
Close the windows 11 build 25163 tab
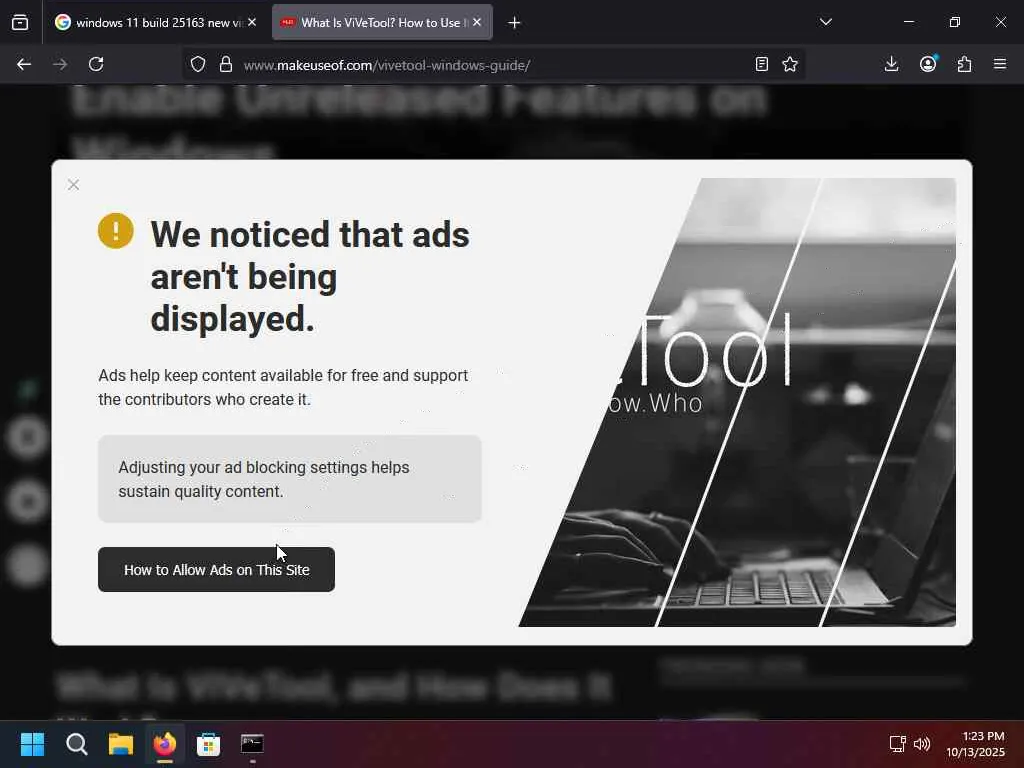click(252, 22)
